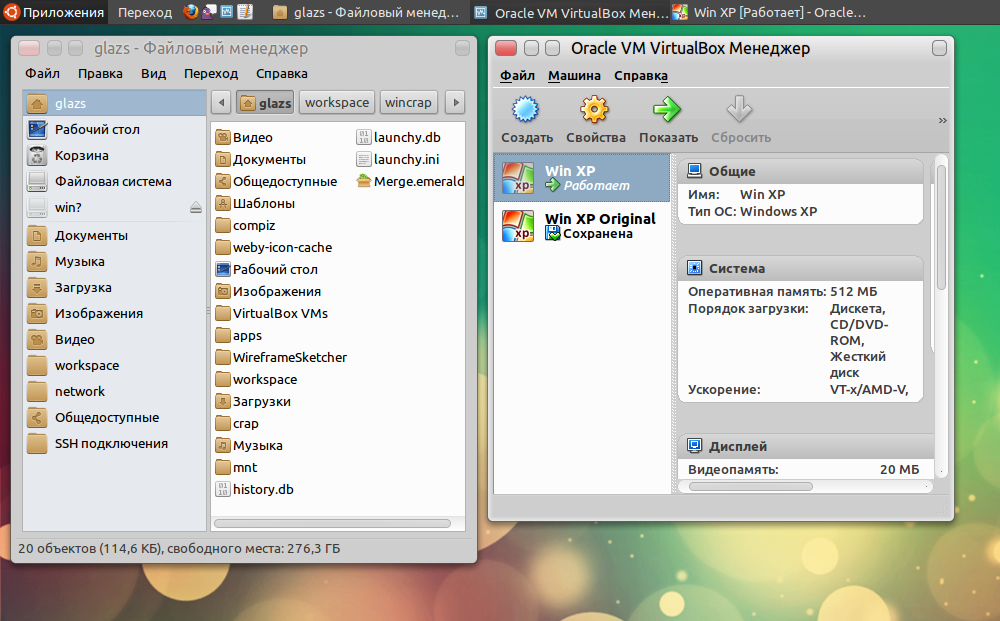
Task: Open network in sidebar places
Action: [115, 391]
